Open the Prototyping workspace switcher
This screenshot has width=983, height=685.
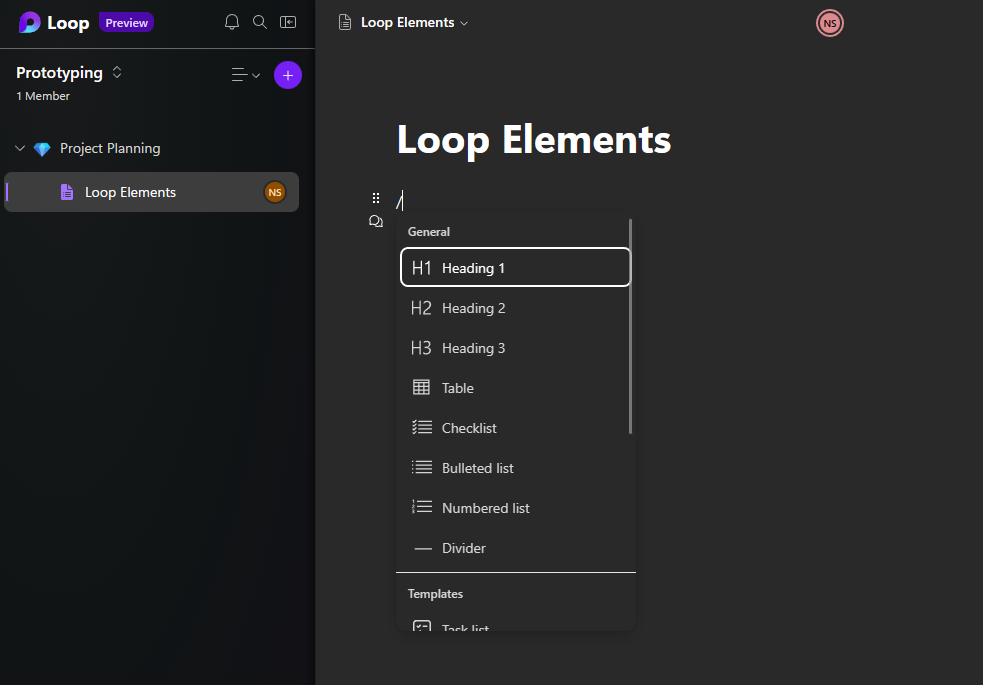click(116, 72)
